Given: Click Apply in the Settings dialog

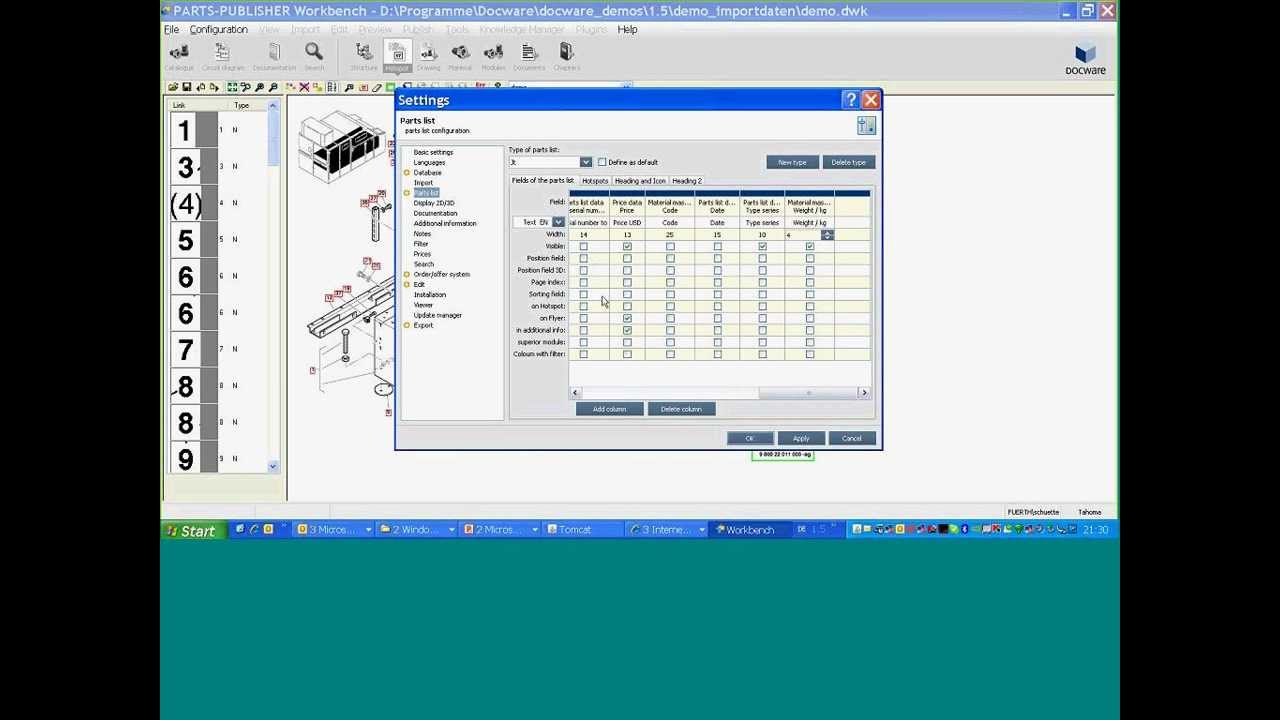Looking at the screenshot, I should (x=801, y=438).
